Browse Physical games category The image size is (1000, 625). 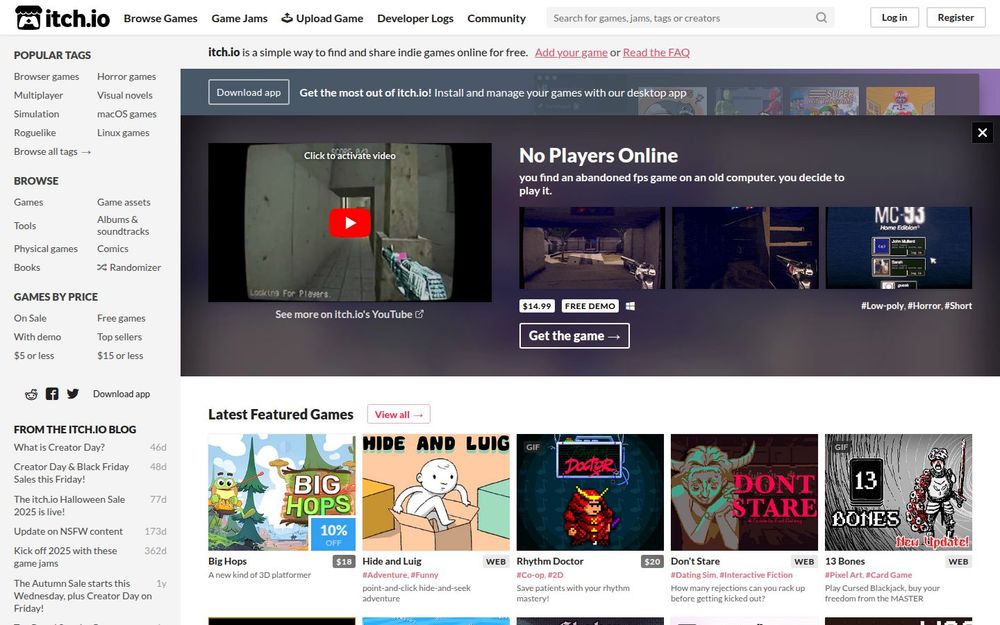coord(46,249)
